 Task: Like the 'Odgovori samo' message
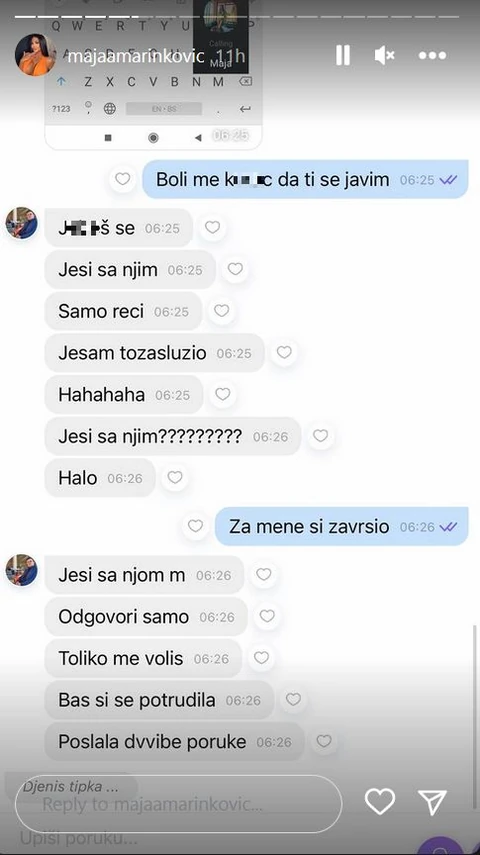pyautogui.click(x=267, y=616)
